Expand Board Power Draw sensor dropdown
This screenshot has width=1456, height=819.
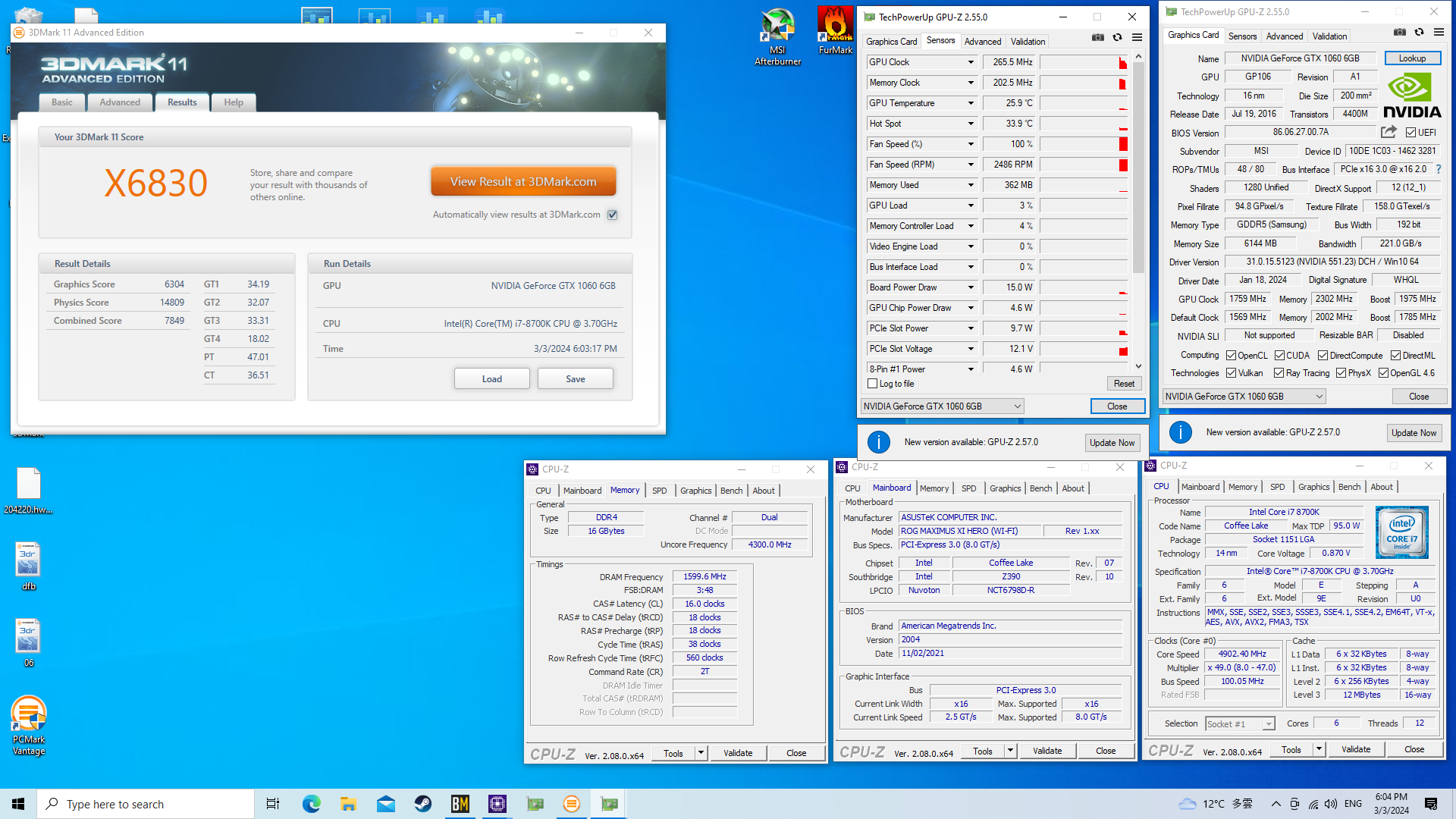pyautogui.click(x=971, y=287)
